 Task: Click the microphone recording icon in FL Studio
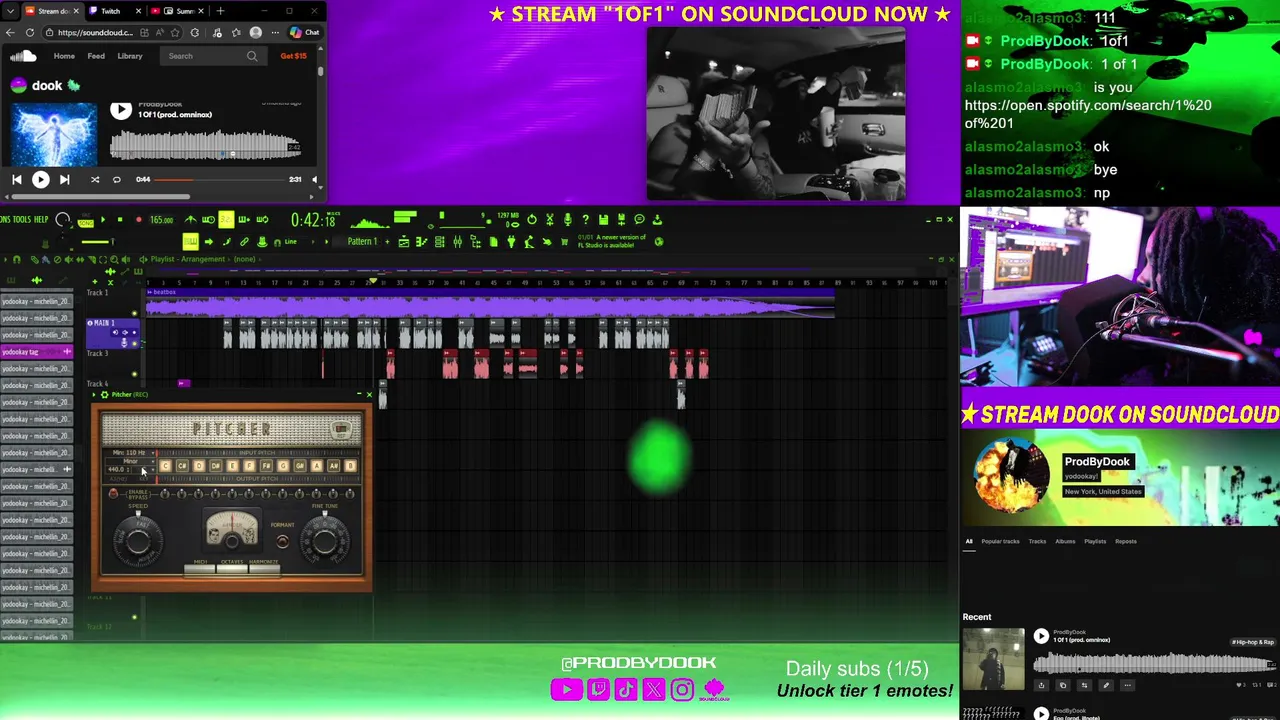567,219
